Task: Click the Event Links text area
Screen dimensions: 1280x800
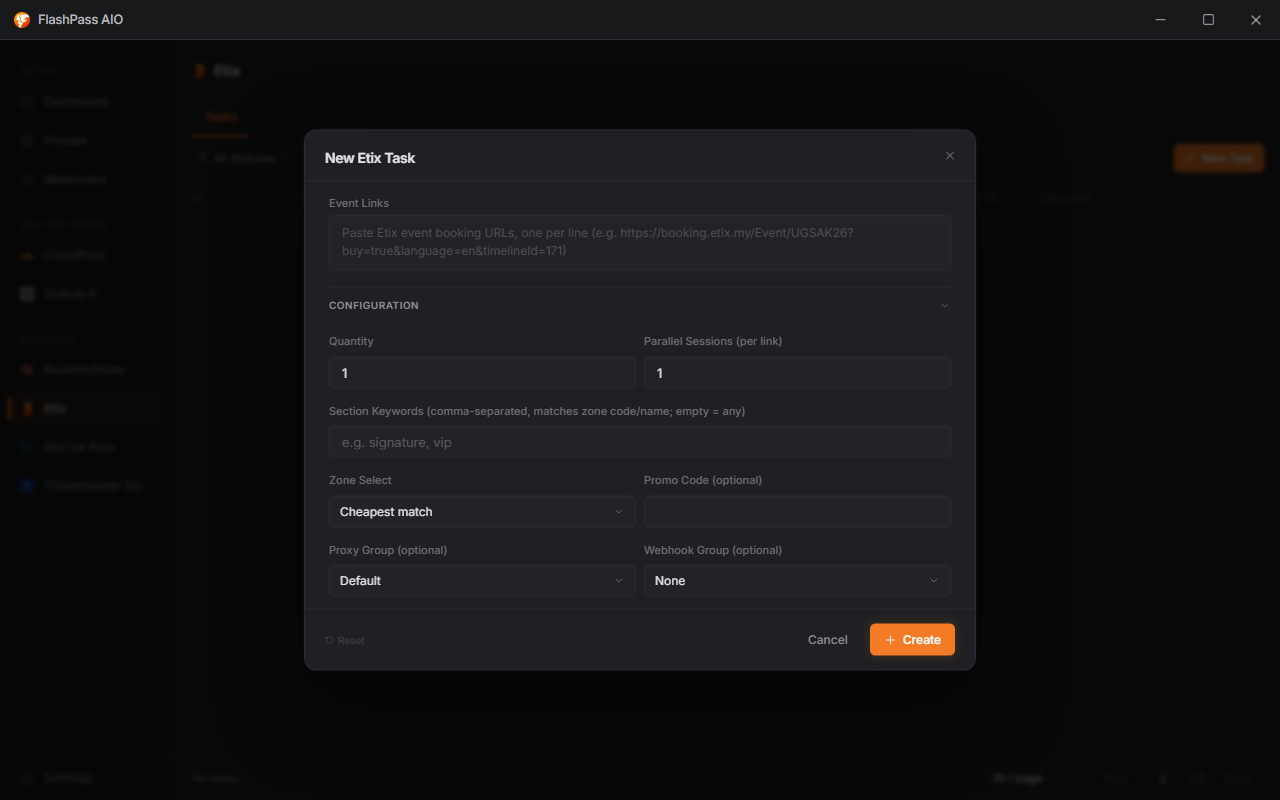Action: click(640, 242)
